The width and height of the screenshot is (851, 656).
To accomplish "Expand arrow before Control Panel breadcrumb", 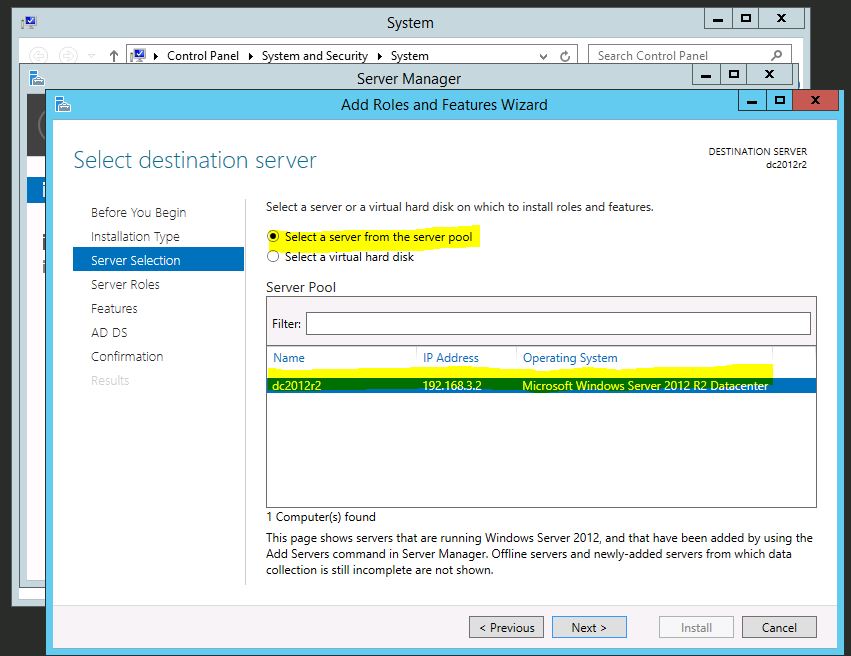I will [x=156, y=56].
